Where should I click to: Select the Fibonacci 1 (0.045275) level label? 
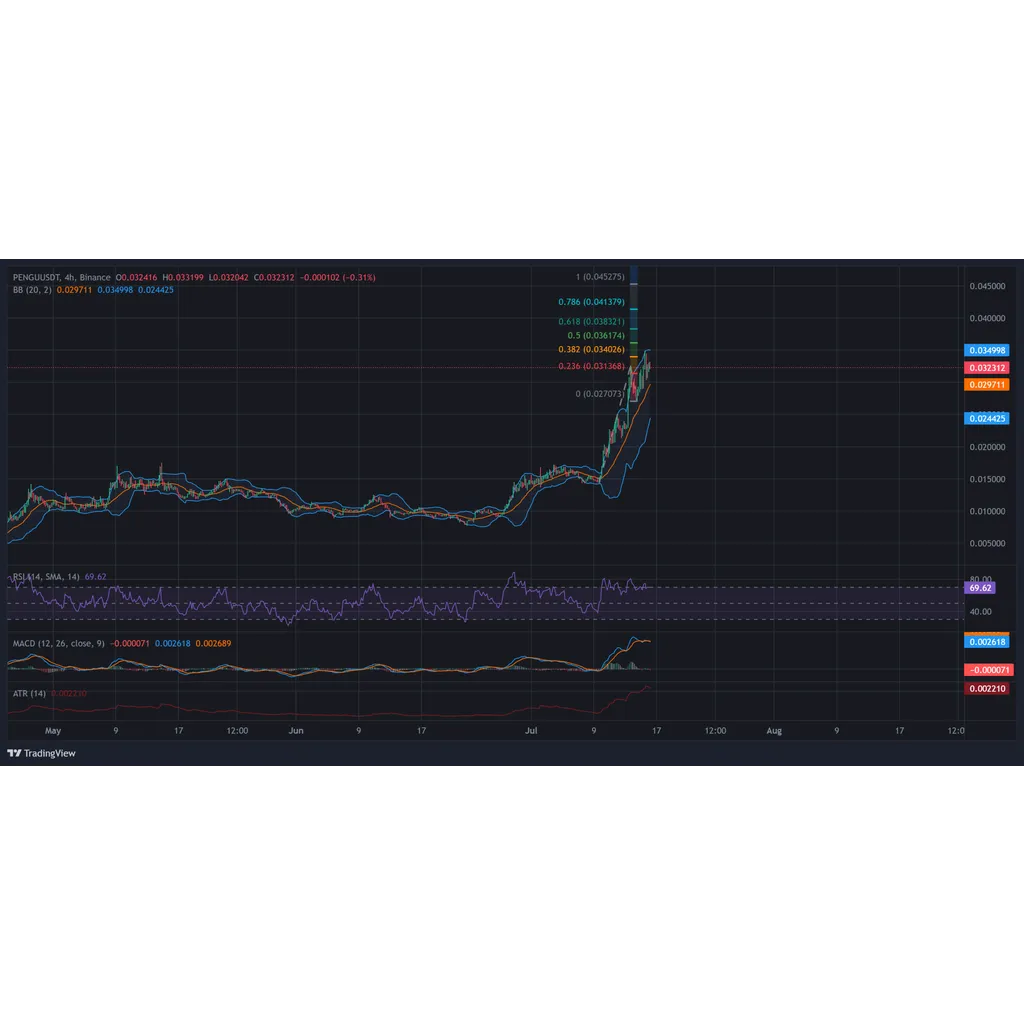[600, 277]
